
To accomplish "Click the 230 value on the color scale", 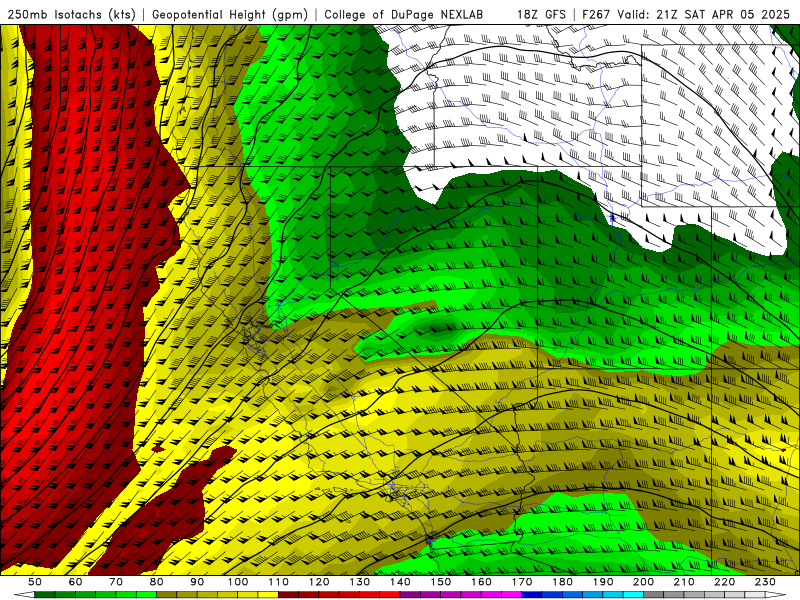I will click(765, 582).
